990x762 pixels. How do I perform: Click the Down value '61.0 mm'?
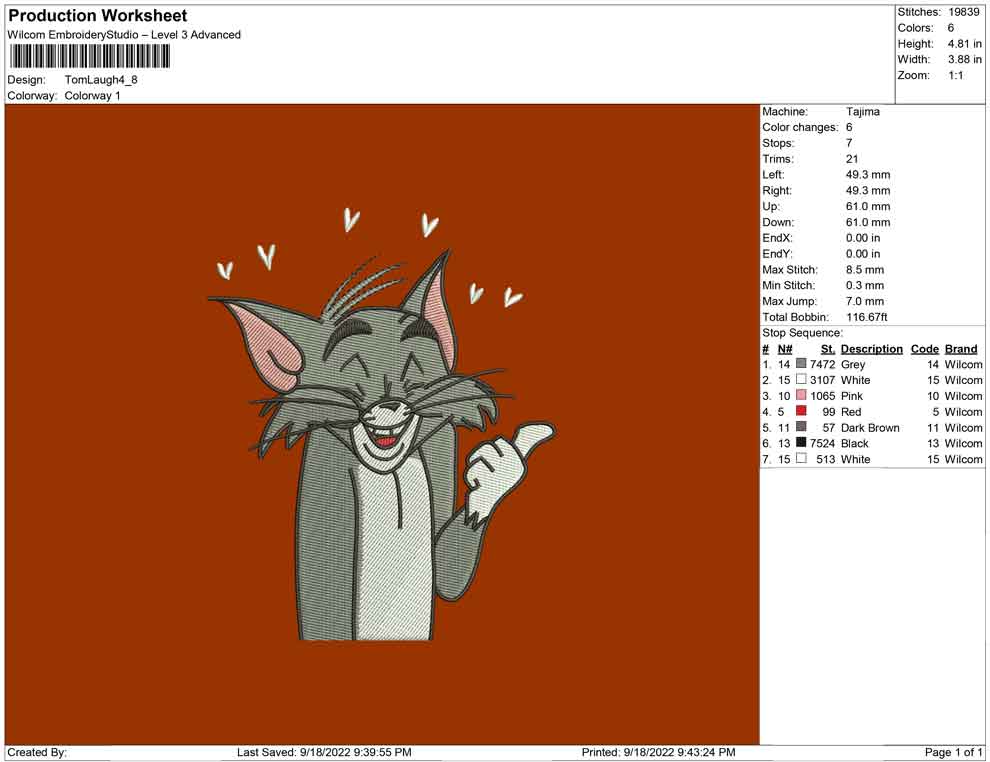[x=868, y=222]
